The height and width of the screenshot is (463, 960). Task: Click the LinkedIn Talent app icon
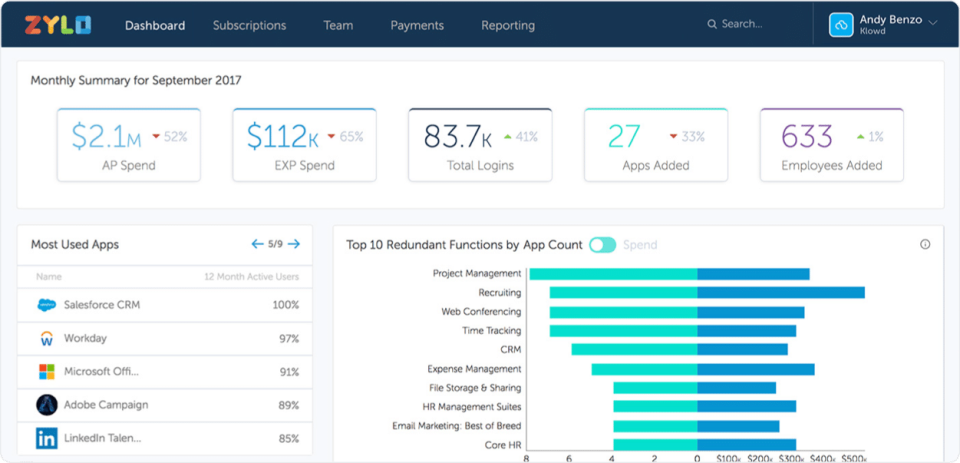point(47,439)
